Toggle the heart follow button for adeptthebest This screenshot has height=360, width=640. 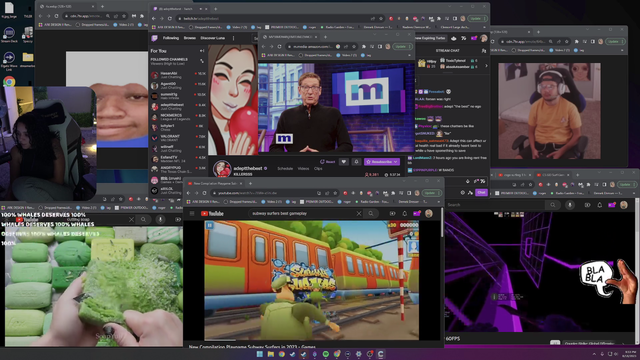pos(344,162)
